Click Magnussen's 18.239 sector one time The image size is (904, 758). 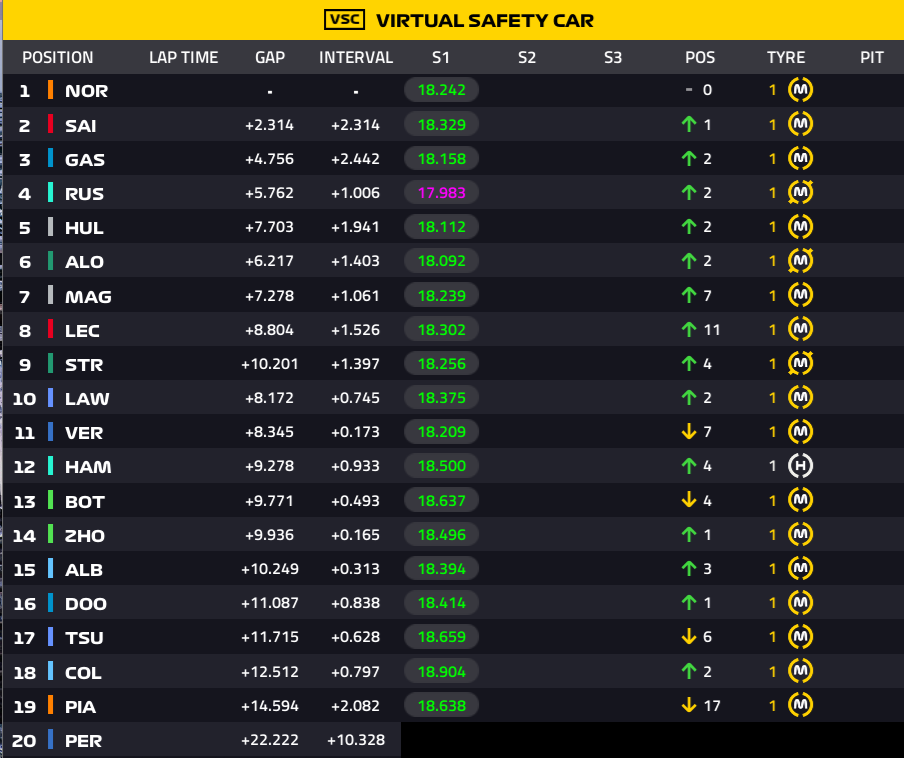pyautogui.click(x=442, y=296)
